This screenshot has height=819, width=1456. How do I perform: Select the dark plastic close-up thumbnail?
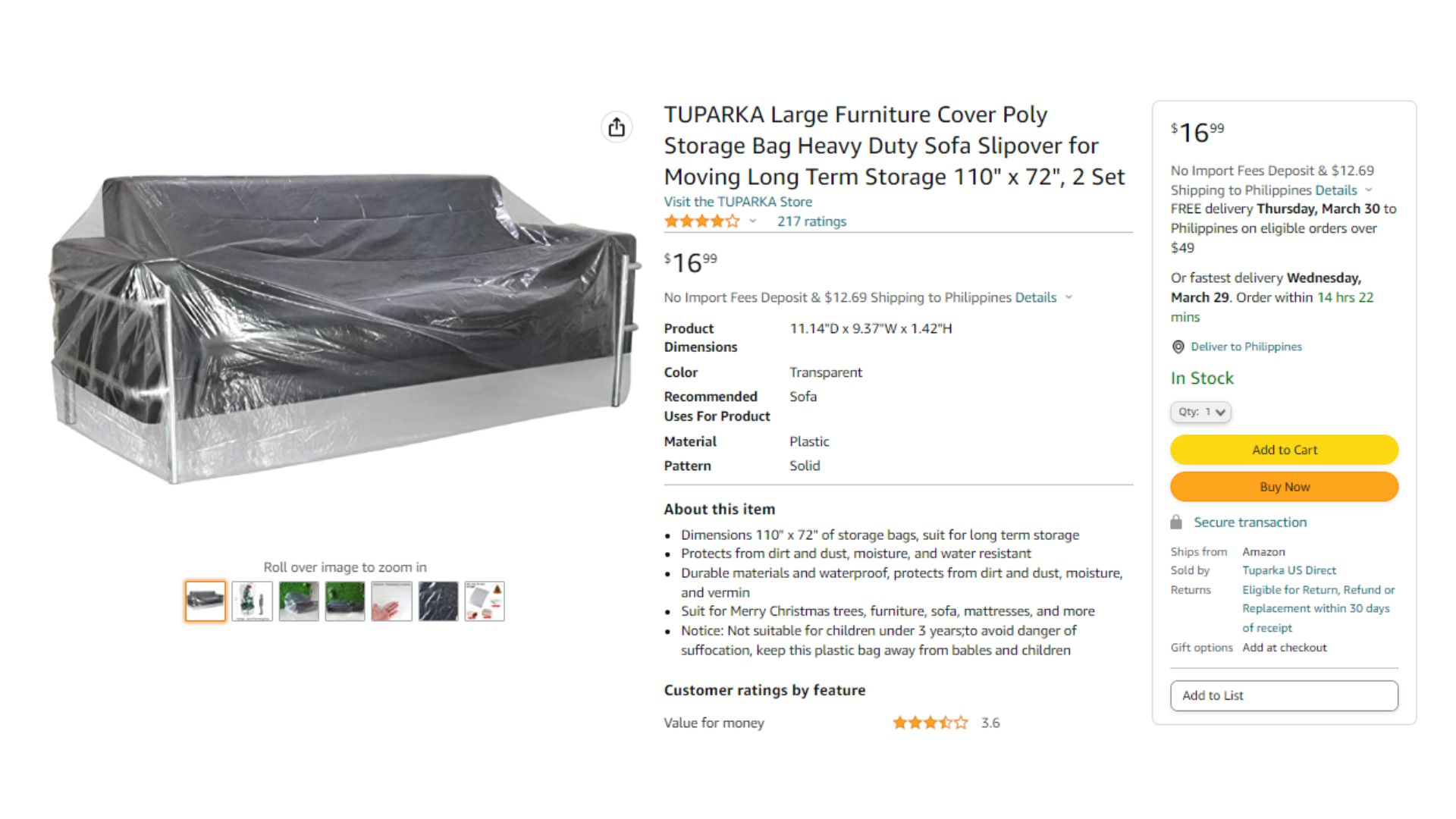point(438,601)
